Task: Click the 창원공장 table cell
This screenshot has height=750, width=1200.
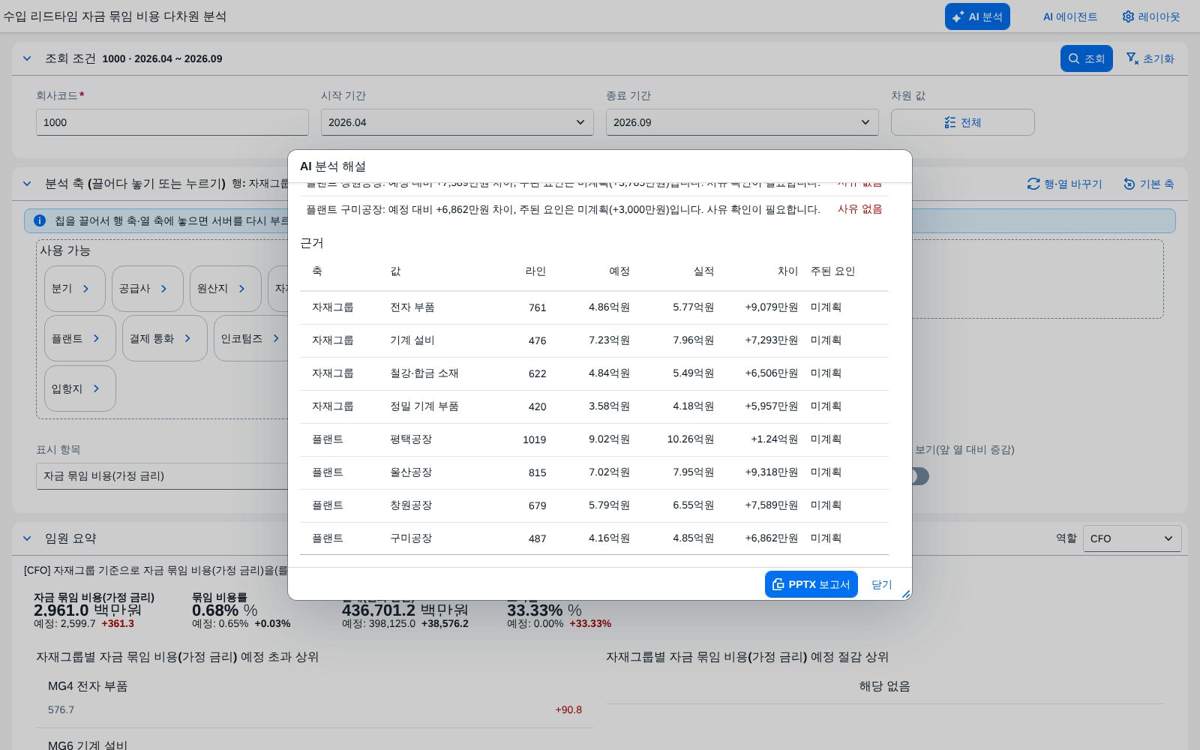Action: click(x=411, y=505)
